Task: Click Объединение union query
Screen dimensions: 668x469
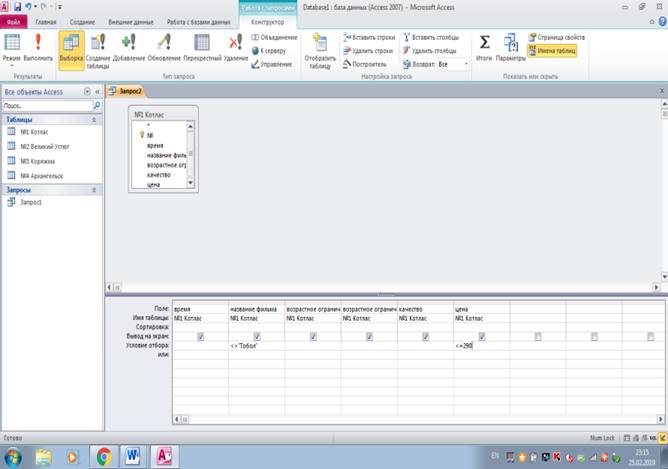Action: [274, 37]
